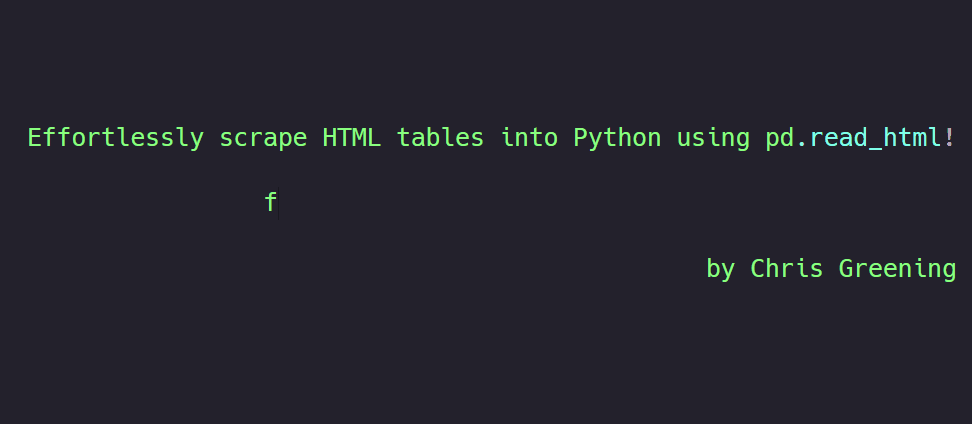Select the word "HTML" in the title line
972x424 pixels.
351,137
